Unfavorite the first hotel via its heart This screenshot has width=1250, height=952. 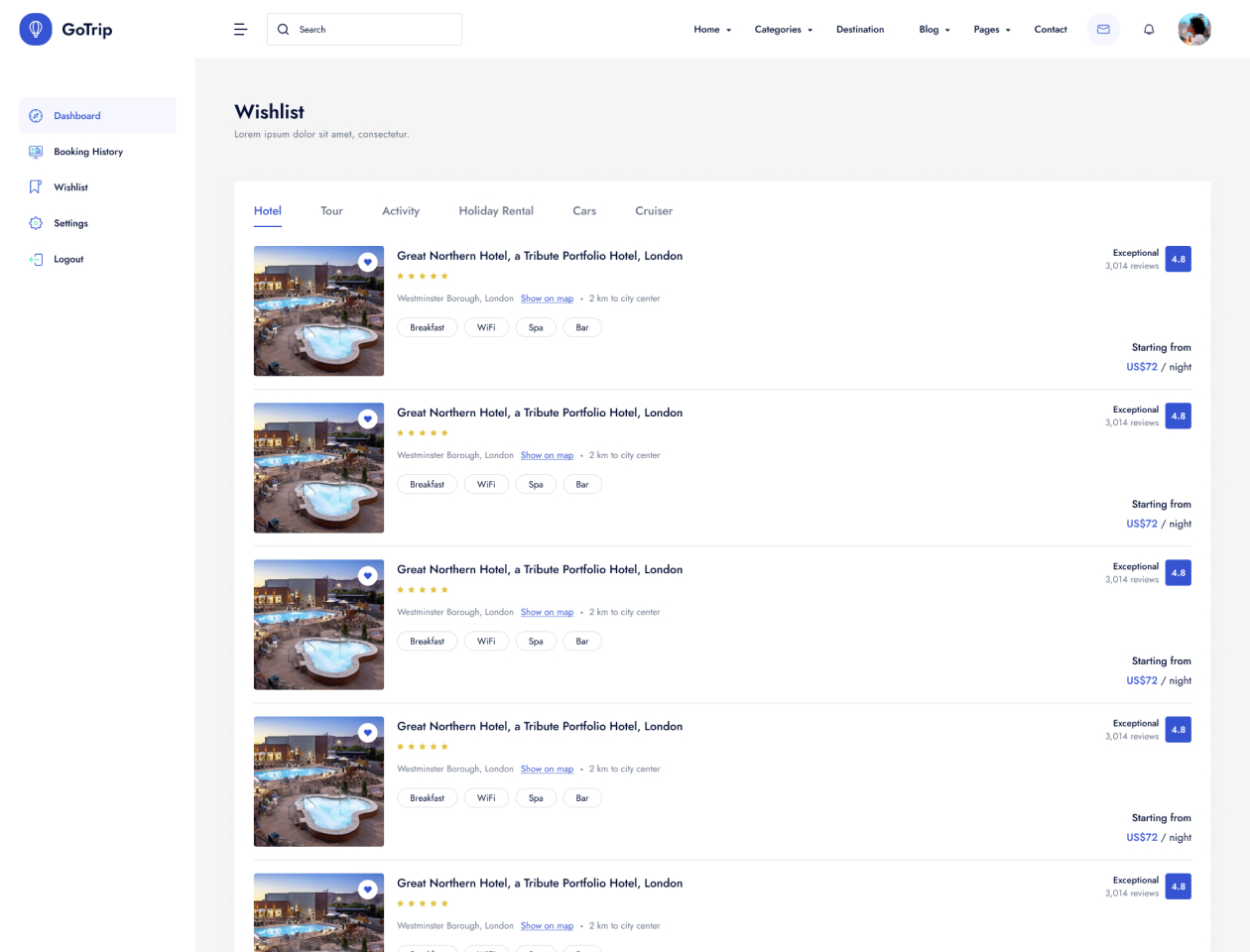(x=368, y=262)
